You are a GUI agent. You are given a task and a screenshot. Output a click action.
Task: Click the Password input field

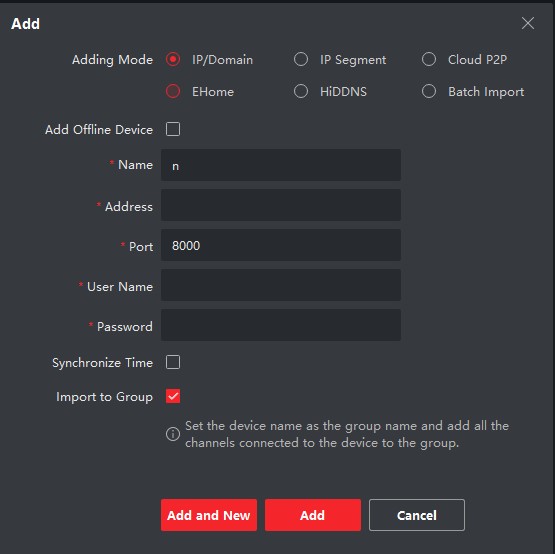coord(281,325)
